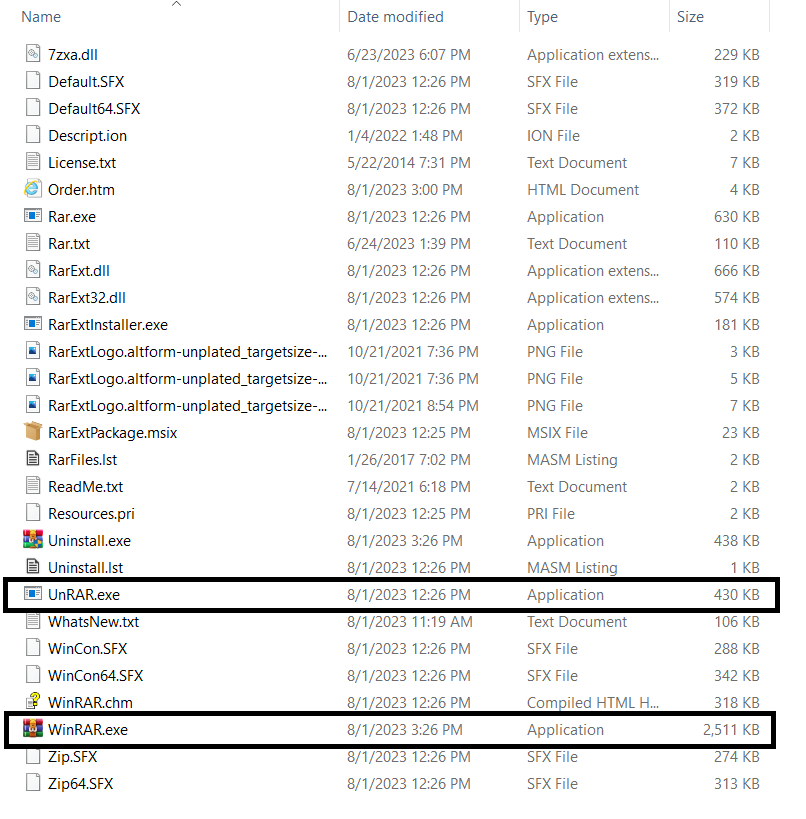Click the Resources.pri file icon
Screen dimensions: 806x819
tap(33, 513)
